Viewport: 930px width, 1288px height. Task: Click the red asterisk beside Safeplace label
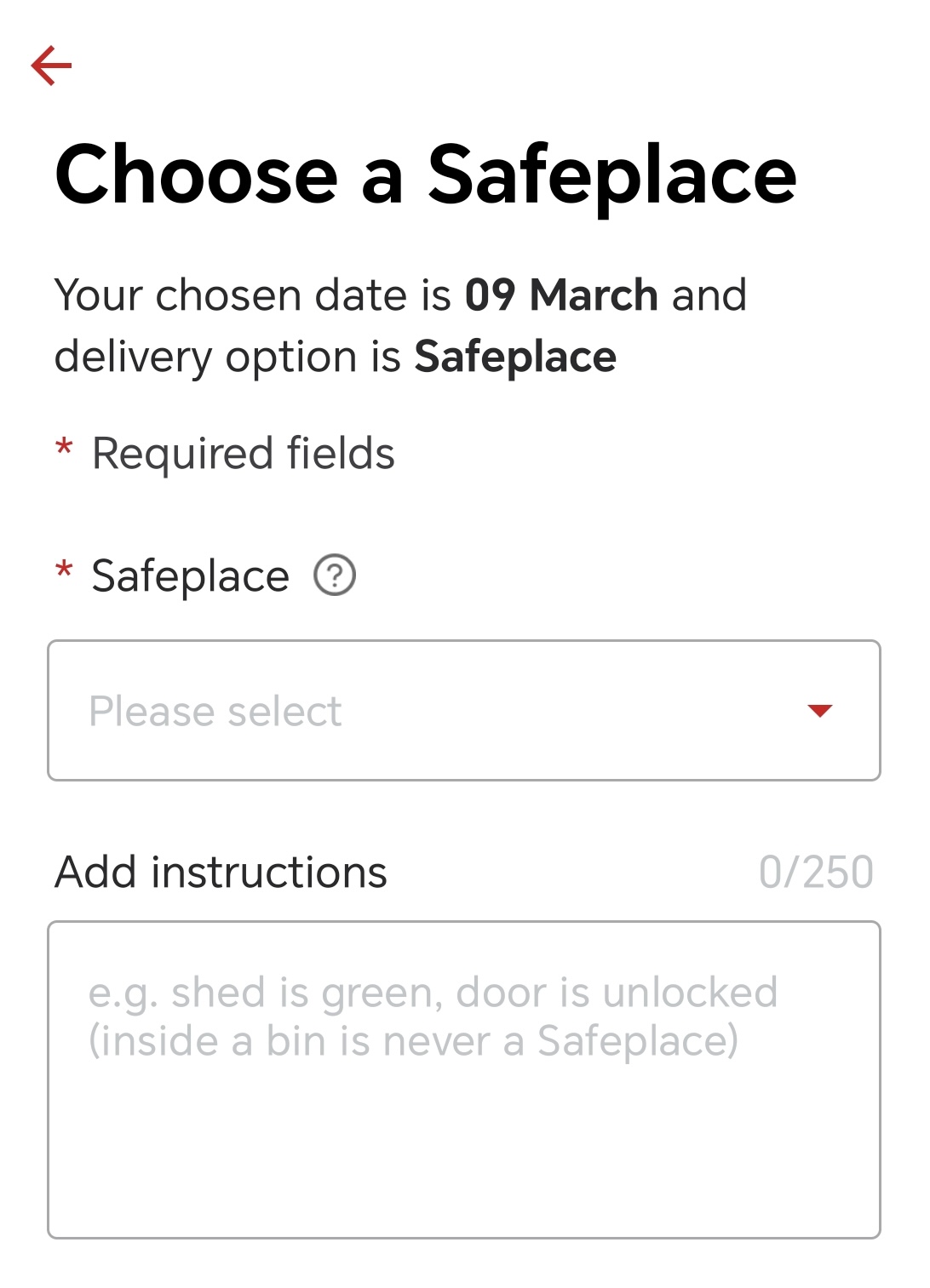point(64,570)
